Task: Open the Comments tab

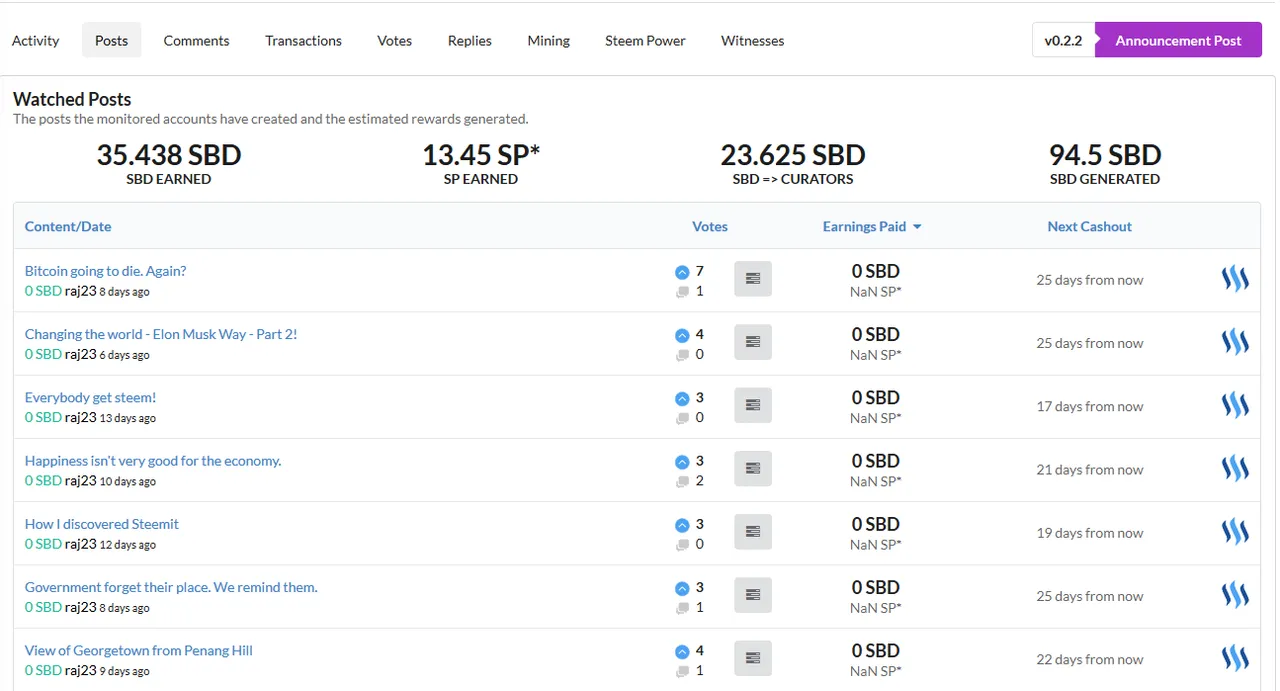Action: tap(197, 40)
